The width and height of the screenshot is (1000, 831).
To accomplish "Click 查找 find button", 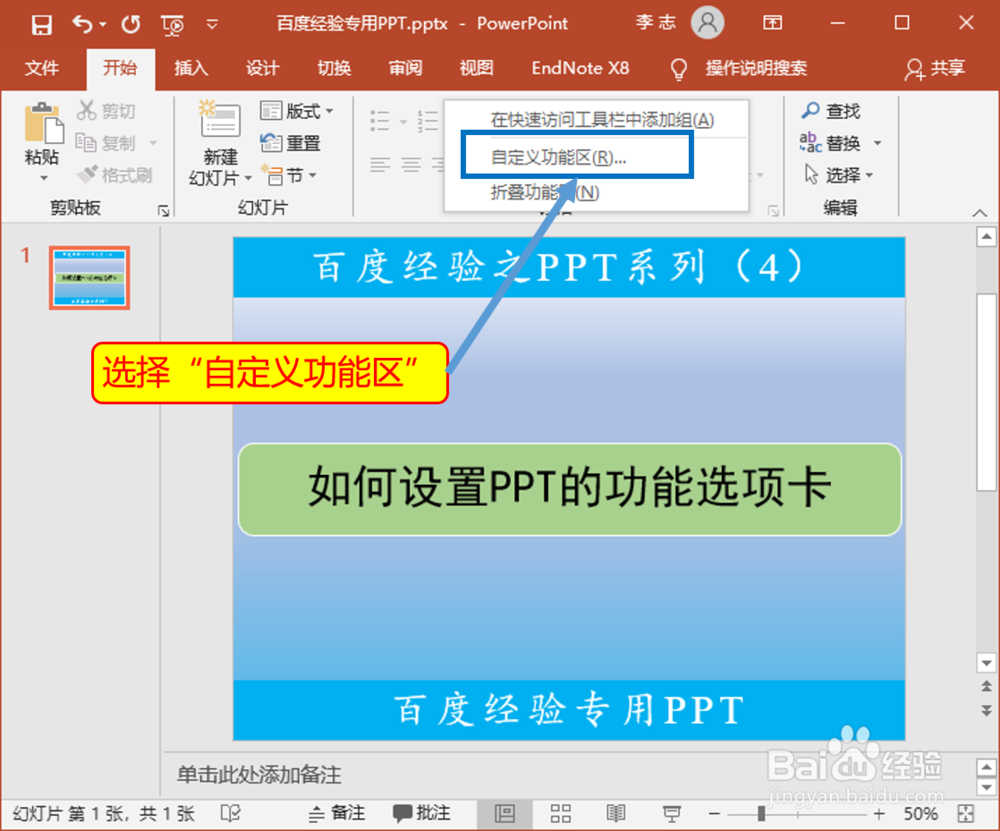I will [831, 111].
